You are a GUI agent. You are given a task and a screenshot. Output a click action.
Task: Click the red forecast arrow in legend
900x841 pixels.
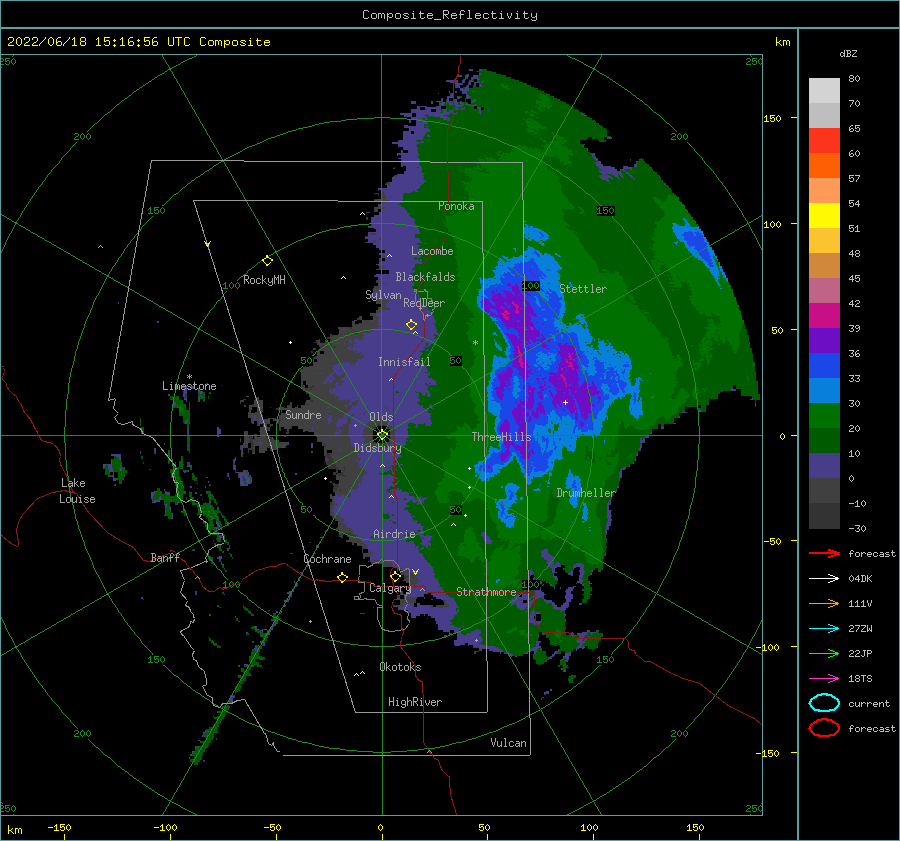pyautogui.click(x=824, y=553)
